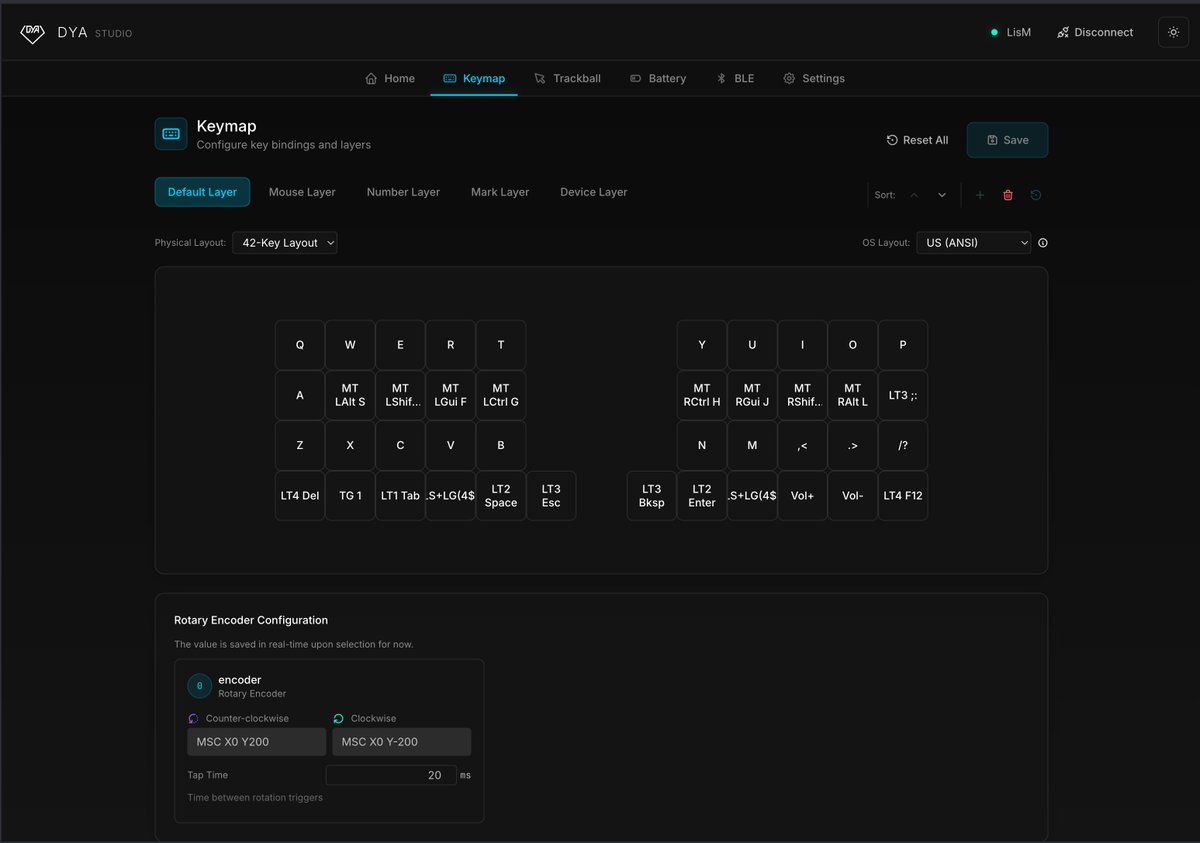Select the LT4 F12 key
Viewport: 1200px width, 843px height.
(x=903, y=496)
